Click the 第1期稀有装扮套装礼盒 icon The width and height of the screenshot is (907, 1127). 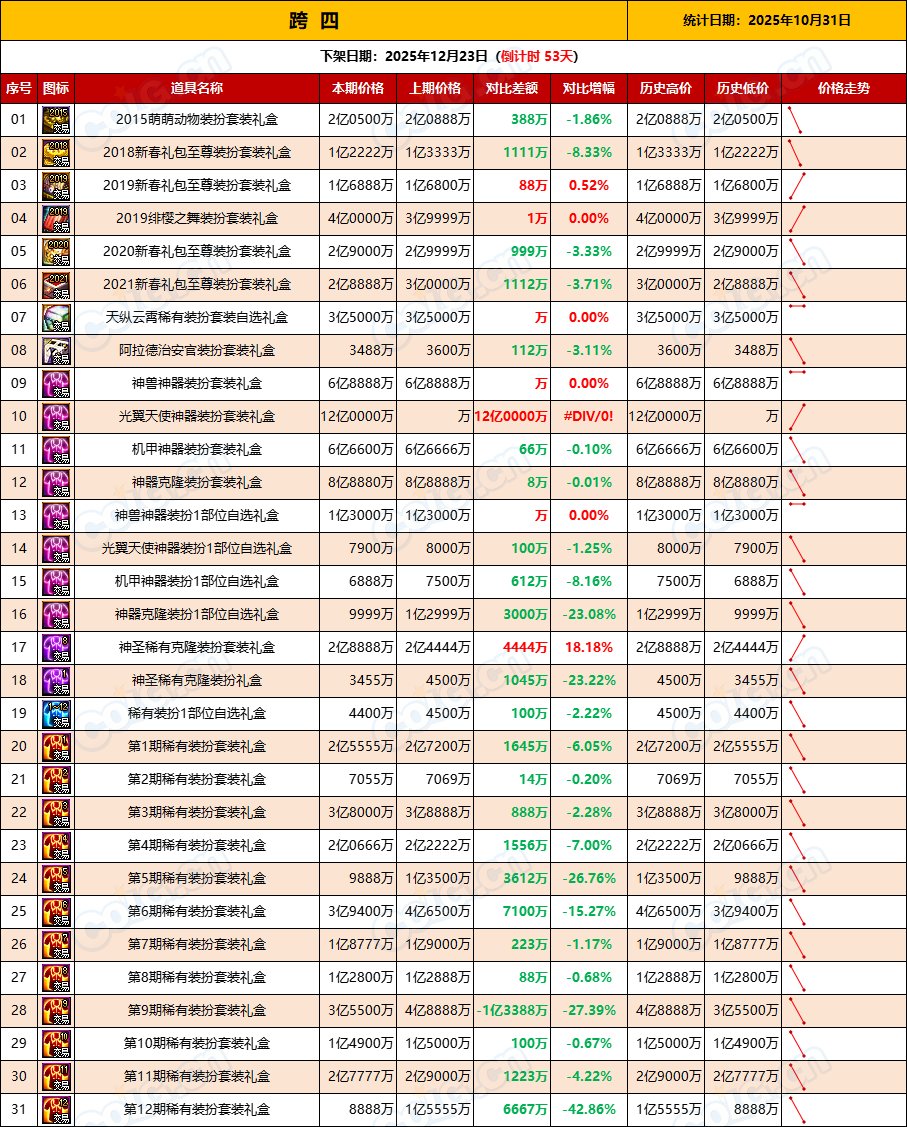pyautogui.click(x=56, y=746)
